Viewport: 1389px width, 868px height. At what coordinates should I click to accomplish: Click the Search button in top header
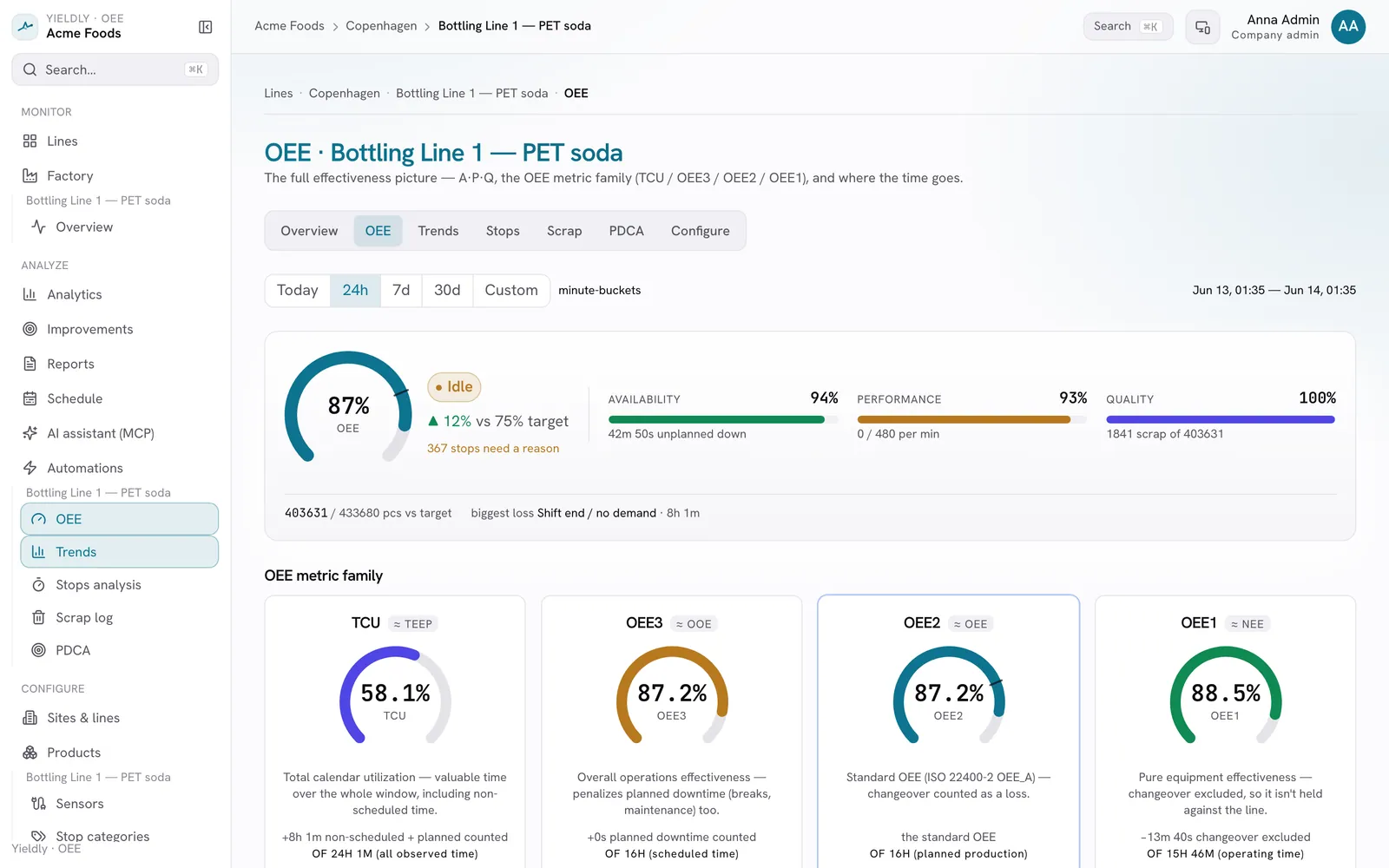click(x=1128, y=27)
